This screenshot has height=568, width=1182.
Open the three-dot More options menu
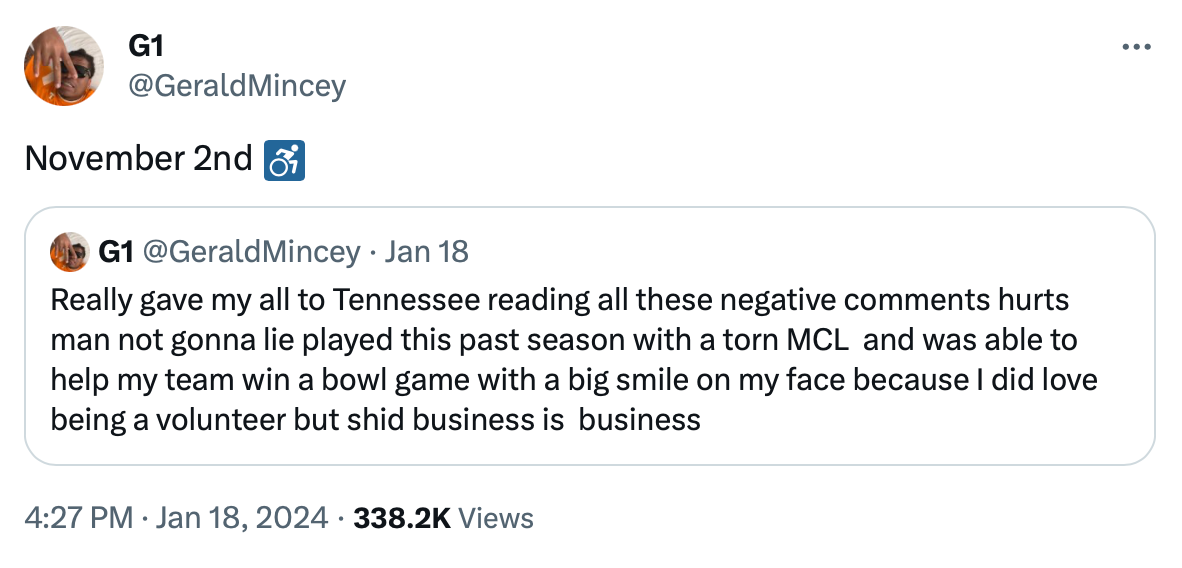click(x=1137, y=46)
